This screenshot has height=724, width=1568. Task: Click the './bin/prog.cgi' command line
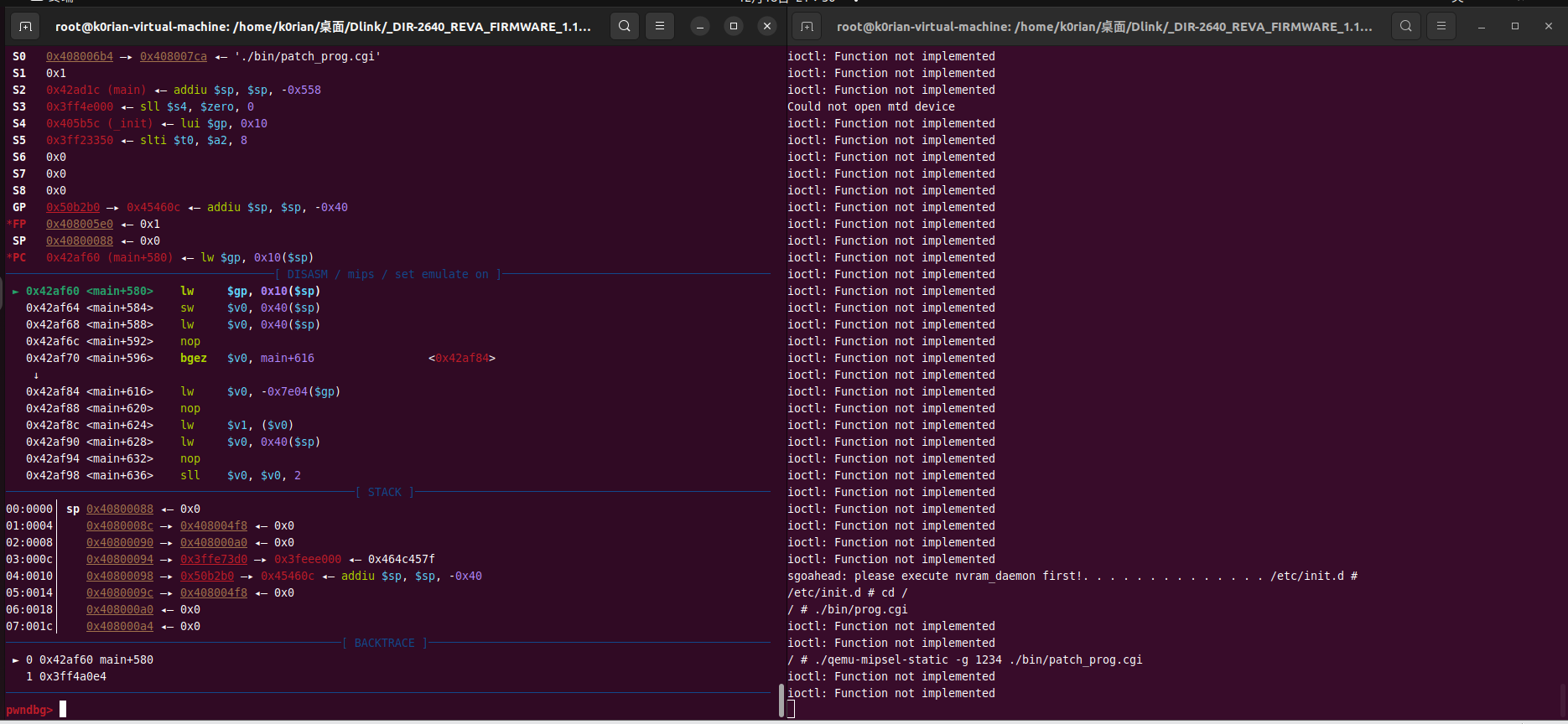[x=848, y=609]
